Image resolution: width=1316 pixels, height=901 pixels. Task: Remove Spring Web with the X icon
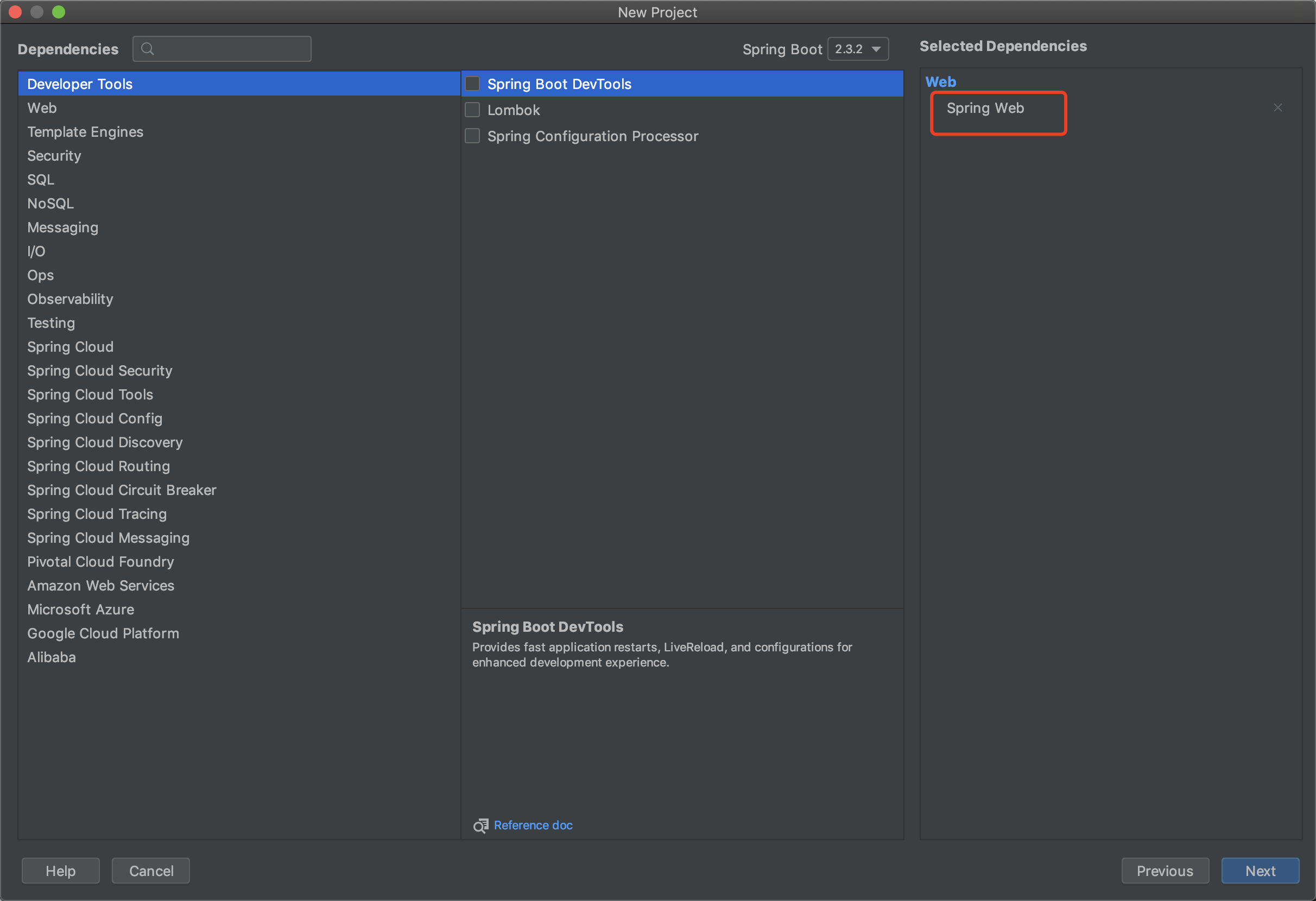pos(1277,107)
